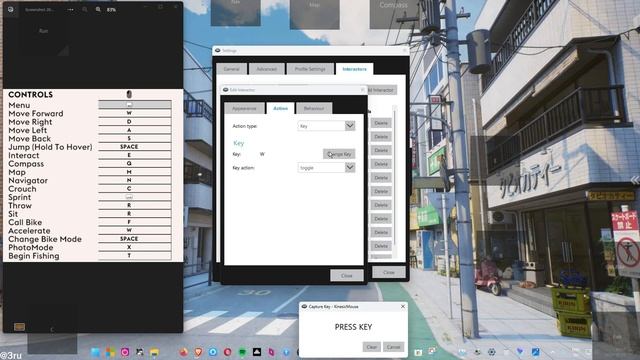This screenshot has width=640, height=360.
Task: Click the topmost Delete button in Interactors list
Action: click(x=381, y=123)
